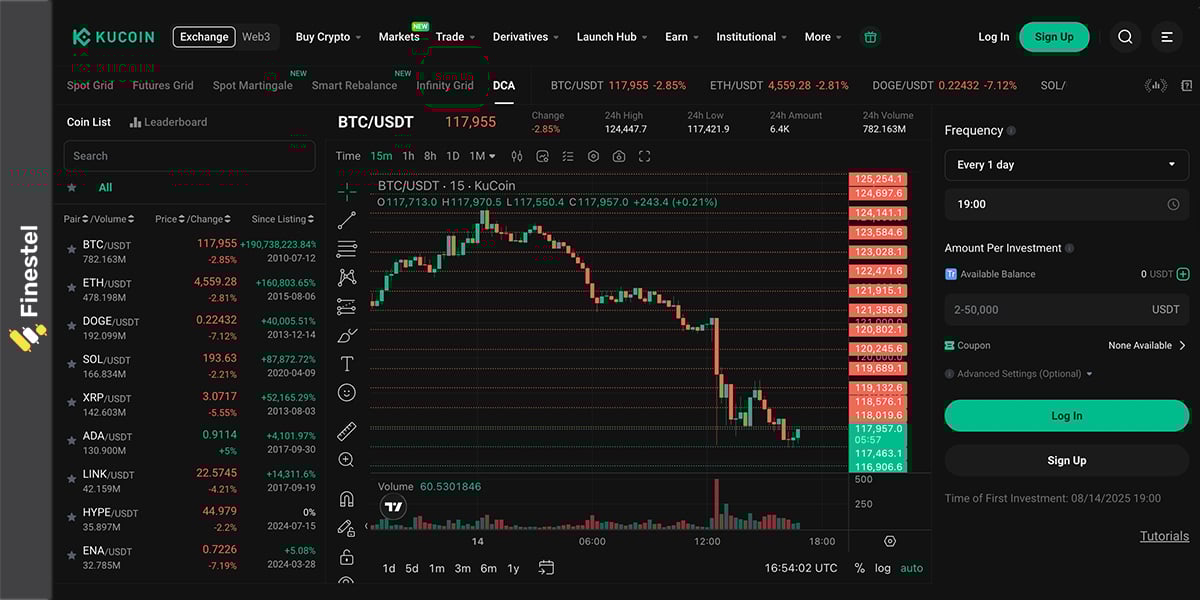
Task: Expand the Earn menu
Action: tap(682, 37)
